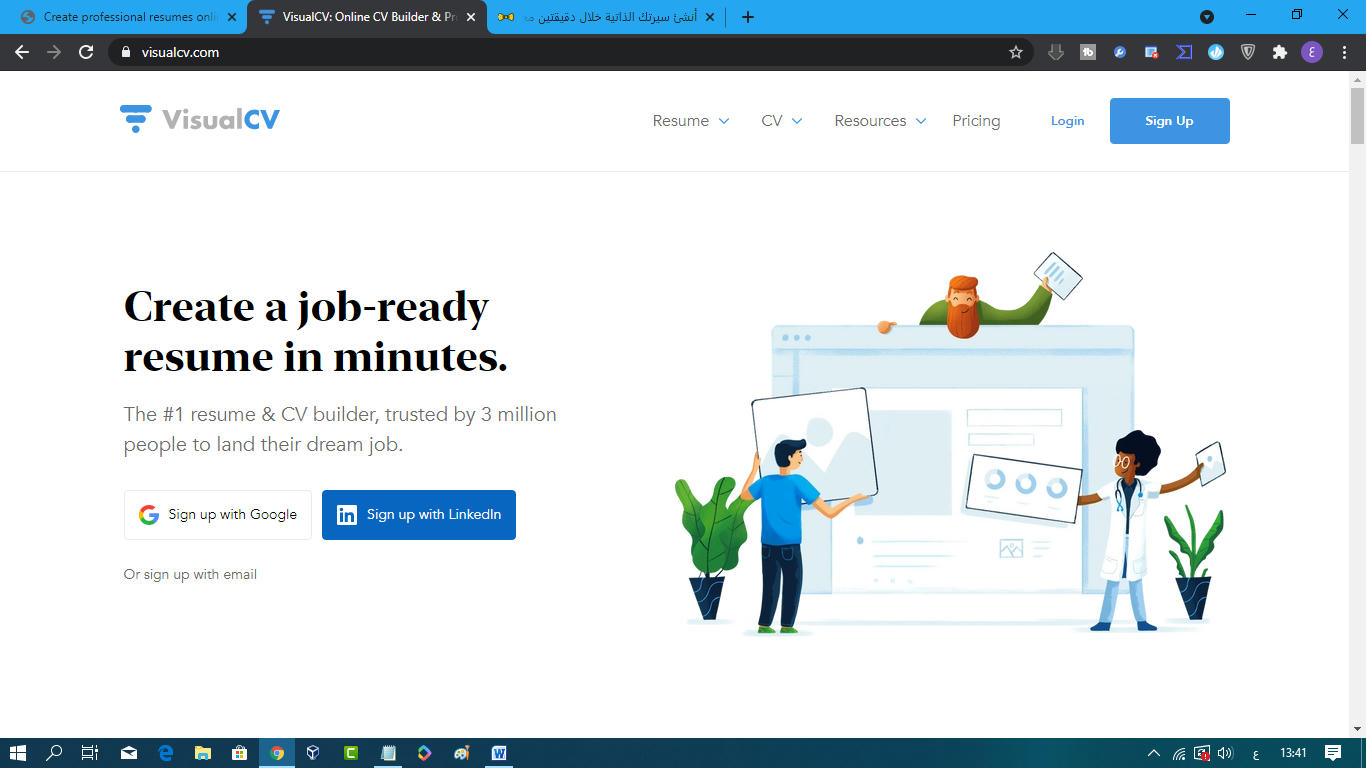
Task: Click Or sign up with email
Action: [190, 574]
